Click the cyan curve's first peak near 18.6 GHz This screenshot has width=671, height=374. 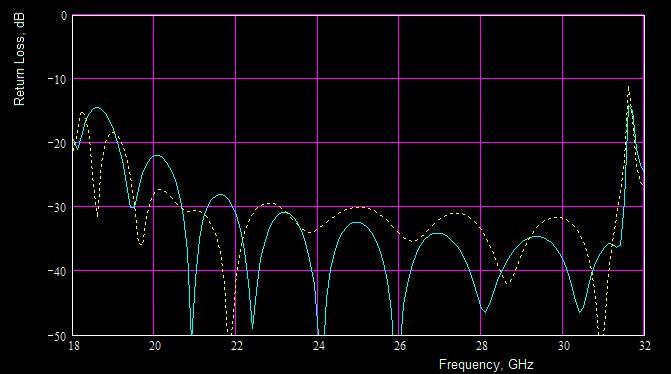[98, 107]
